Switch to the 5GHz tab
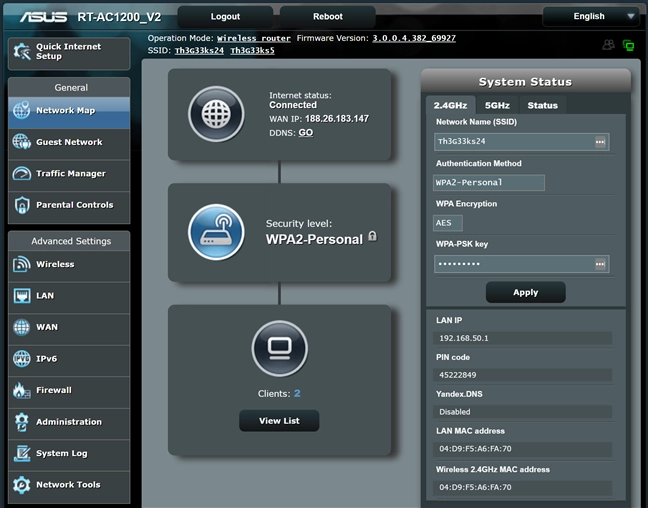 click(x=497, y=105)
